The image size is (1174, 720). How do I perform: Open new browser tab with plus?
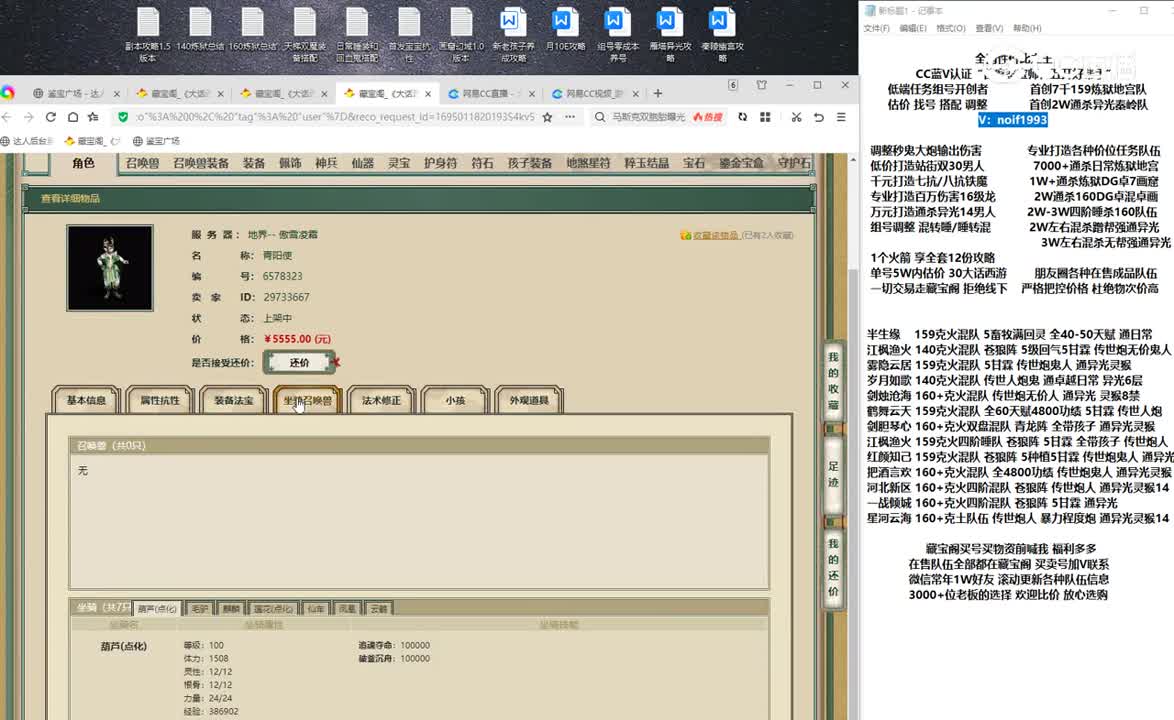(x=657, y=94)
